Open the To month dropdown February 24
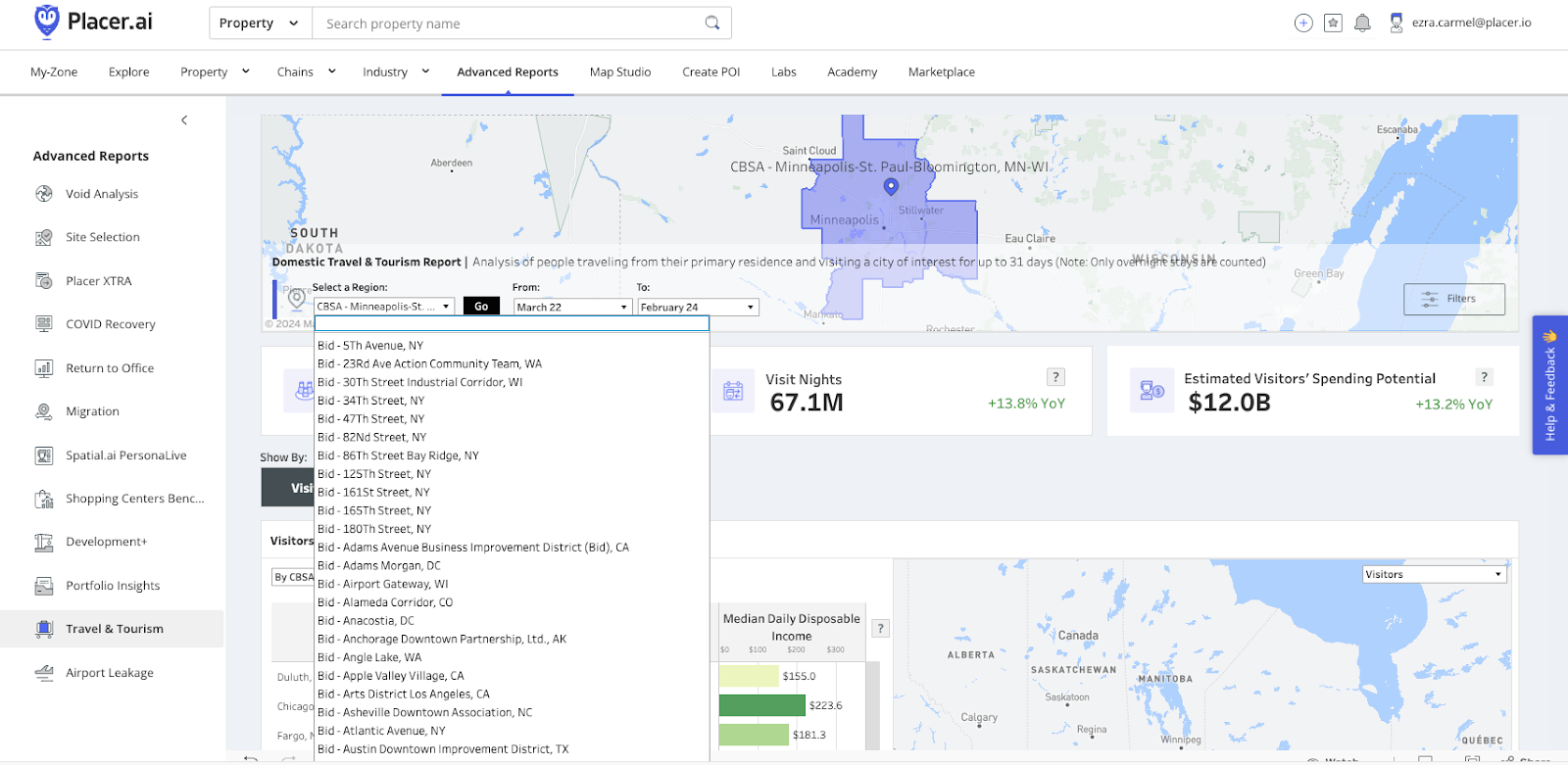The height and width of the screenshot is (765, 1568). coord(698,307)
